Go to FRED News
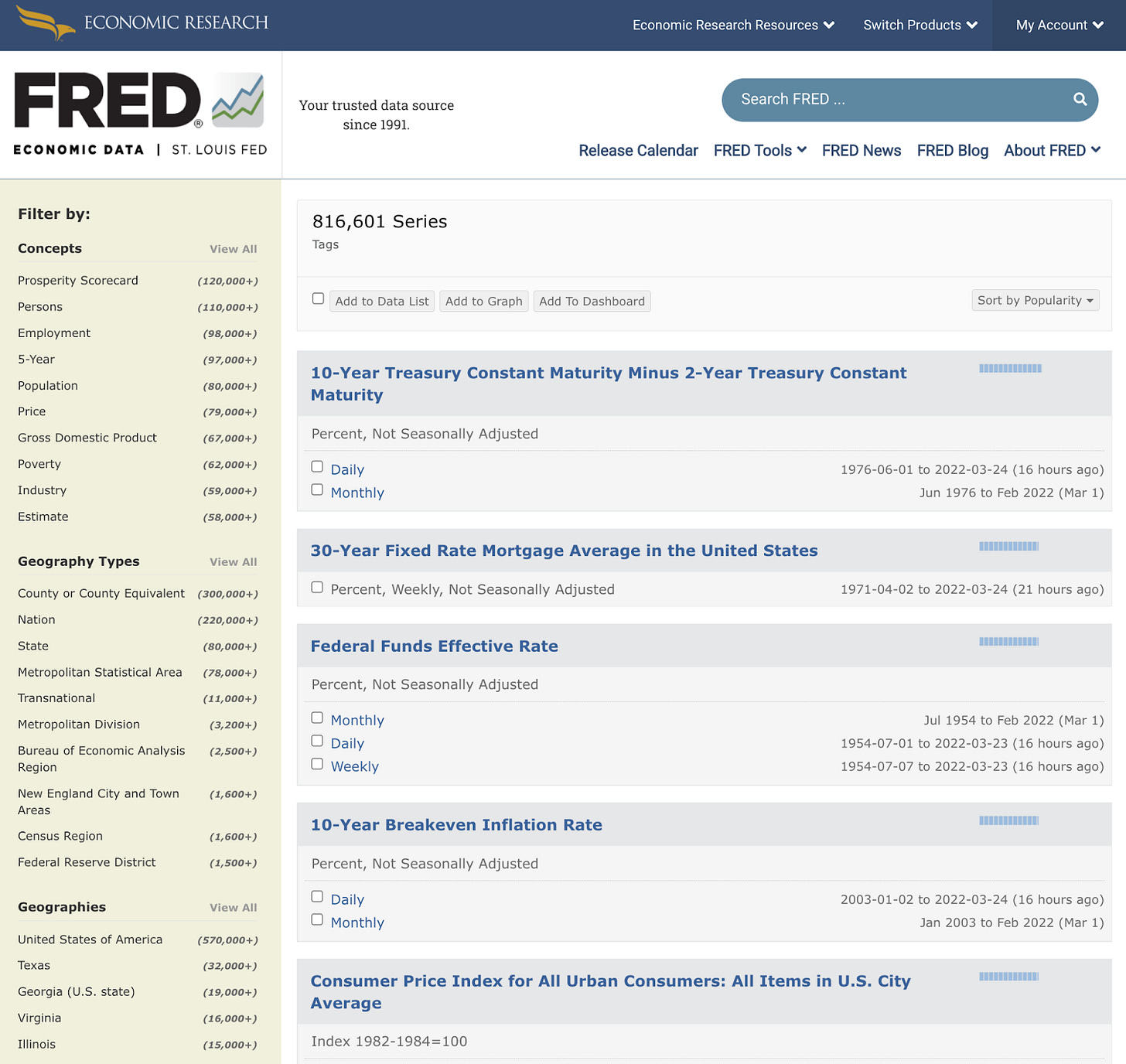The width and height of the screenshot is (1126, 1064). pos(862,150)
